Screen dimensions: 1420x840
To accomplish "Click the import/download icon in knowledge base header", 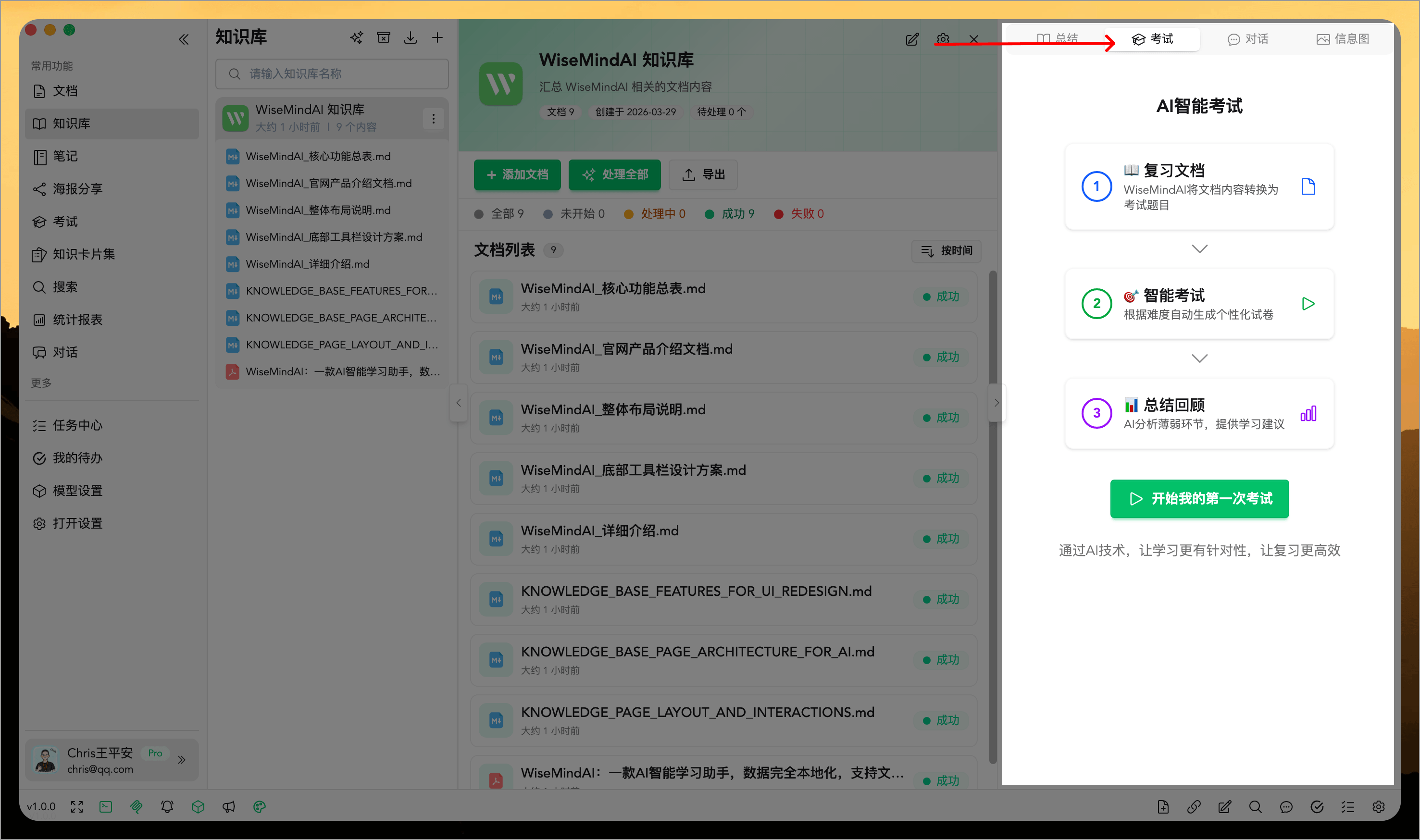I will [x=411, y=37].
